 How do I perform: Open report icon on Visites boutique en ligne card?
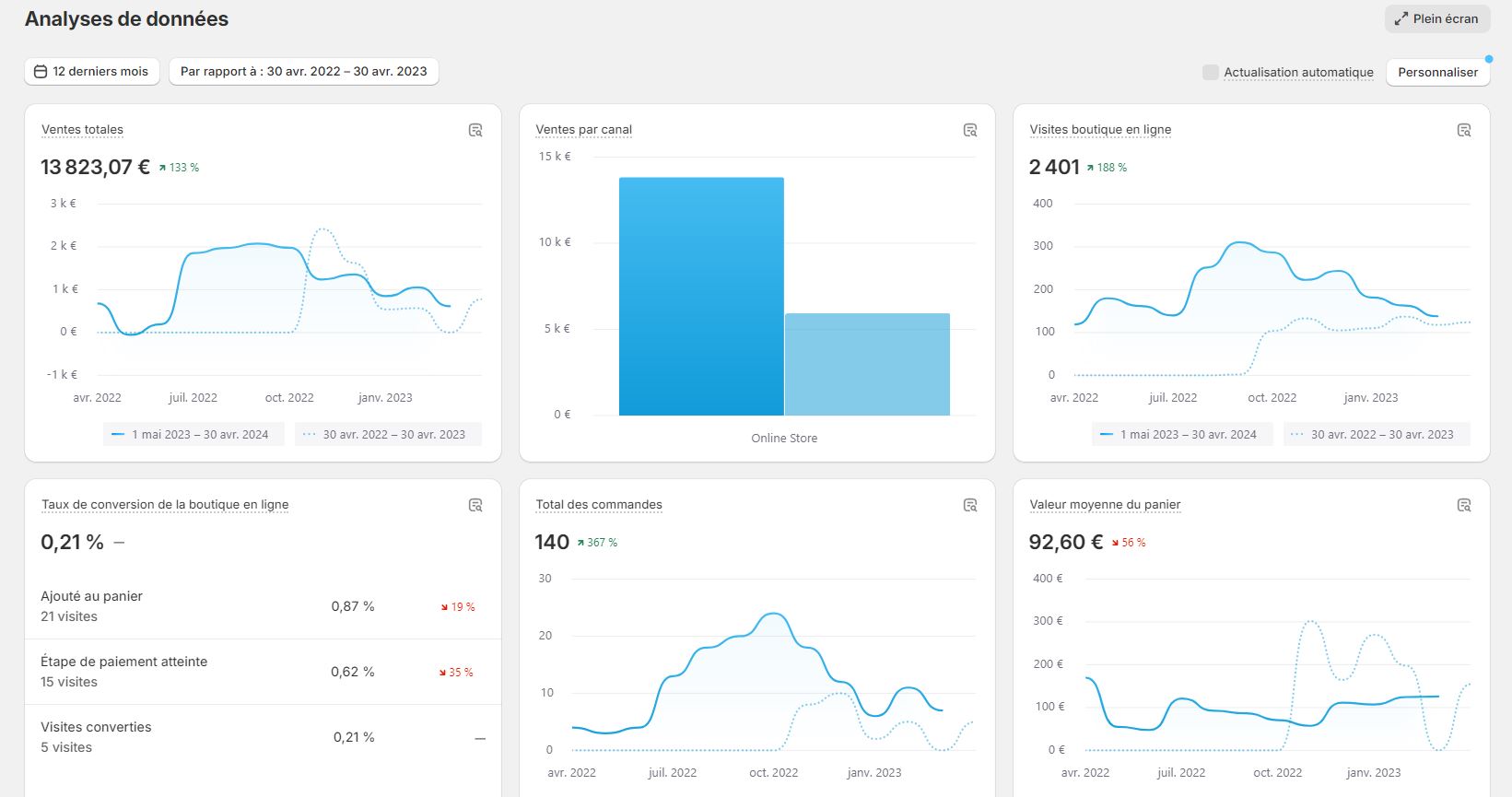[1464, 130]
